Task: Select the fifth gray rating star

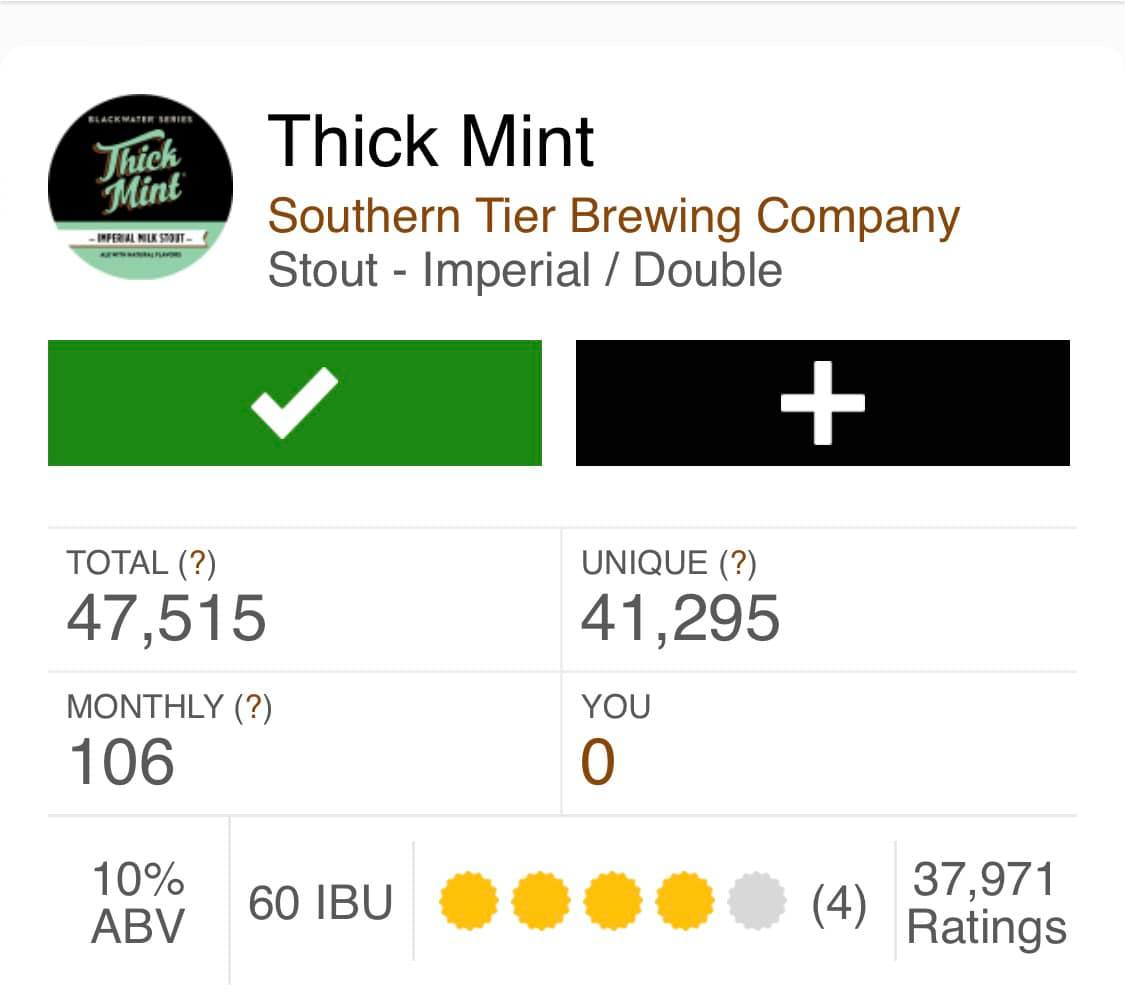Action: (757, 901)
